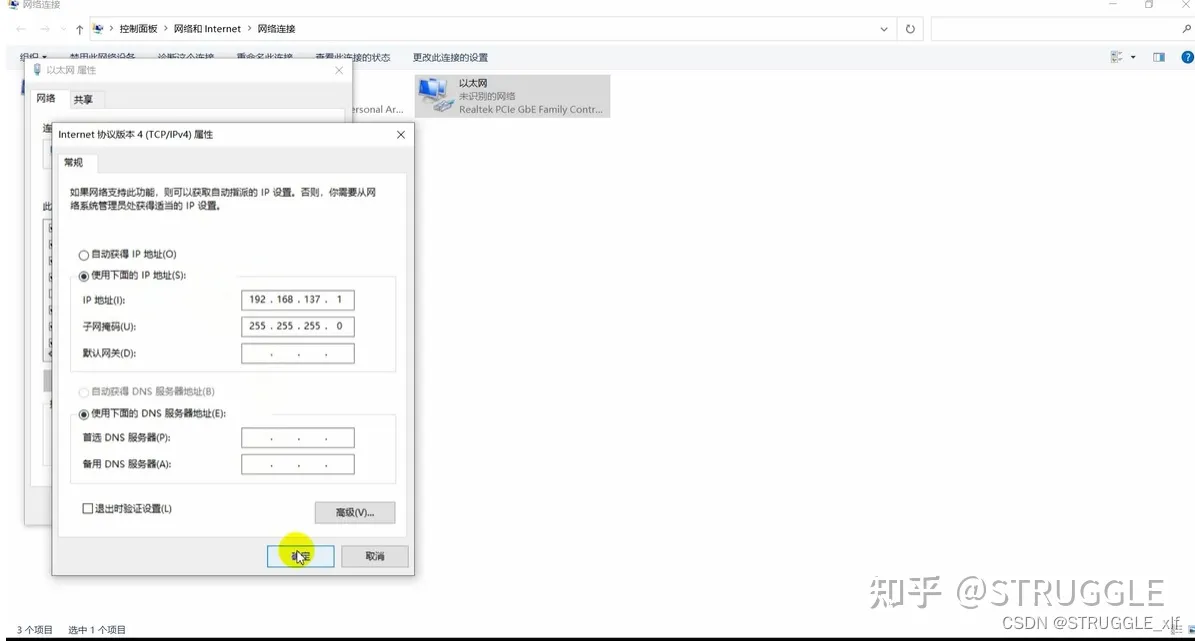The width and height of the screenshot is (1195, 641).
Task: Expand the view options dropdown arrow
Action: (1133, 57)
